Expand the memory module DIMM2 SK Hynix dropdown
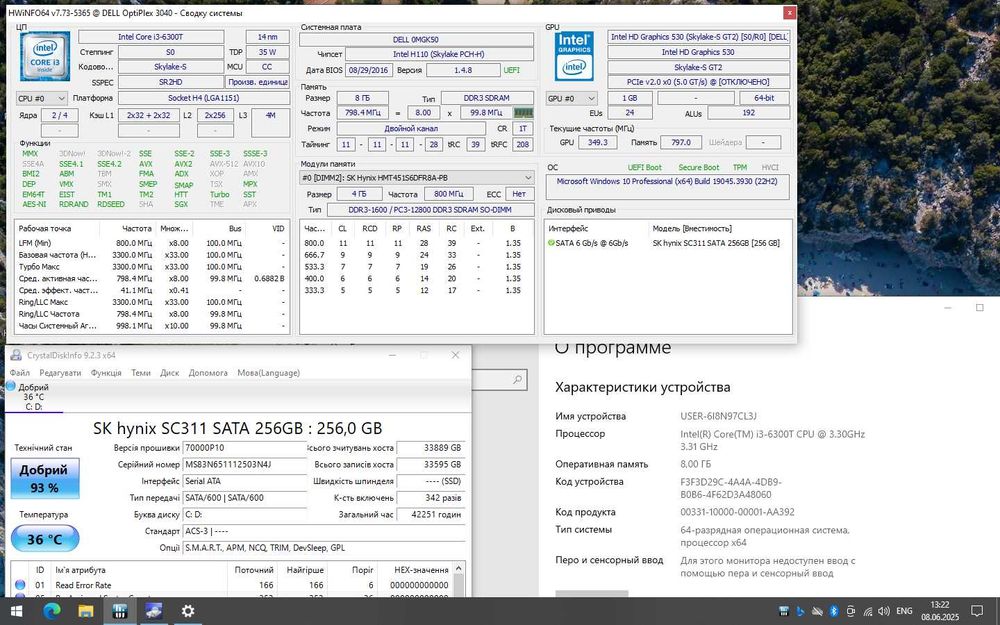This screenshot has width=1000, height=625. pos(417,177)
